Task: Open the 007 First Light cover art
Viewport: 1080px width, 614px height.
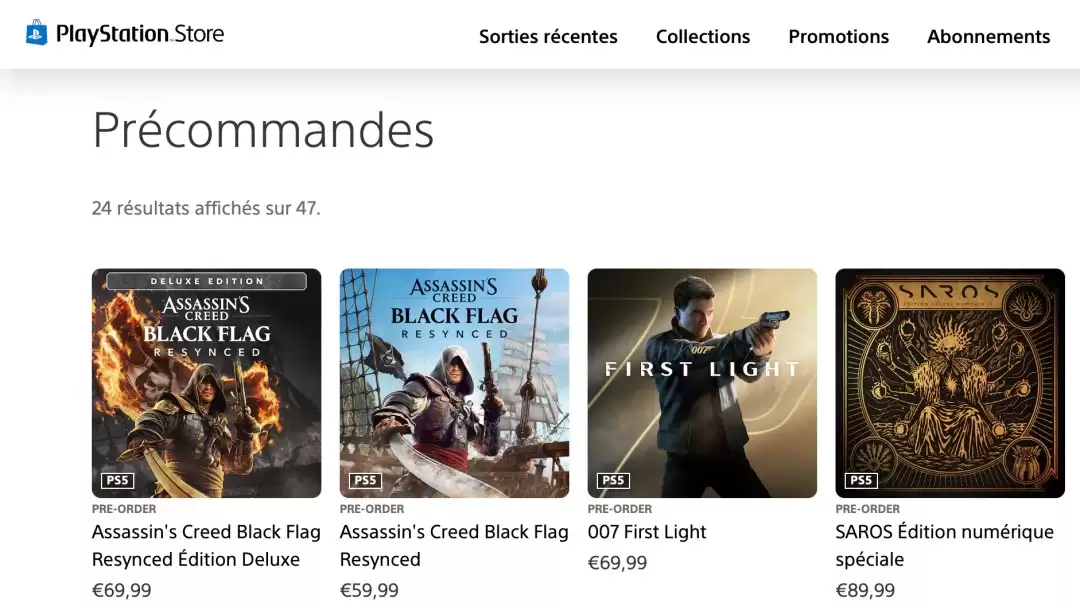Action: click(x=702, y=383)
